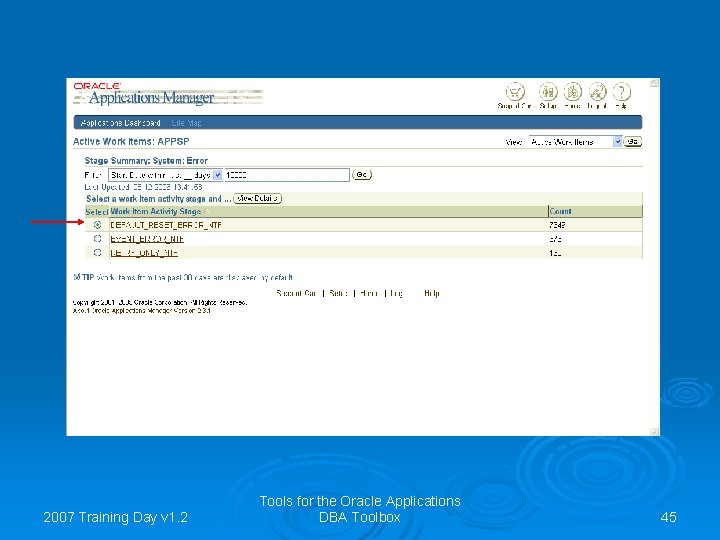Sort by the Work Item Activity Stage arrow icon
This screenshot has height=540, width=720.
pos(206,211)
